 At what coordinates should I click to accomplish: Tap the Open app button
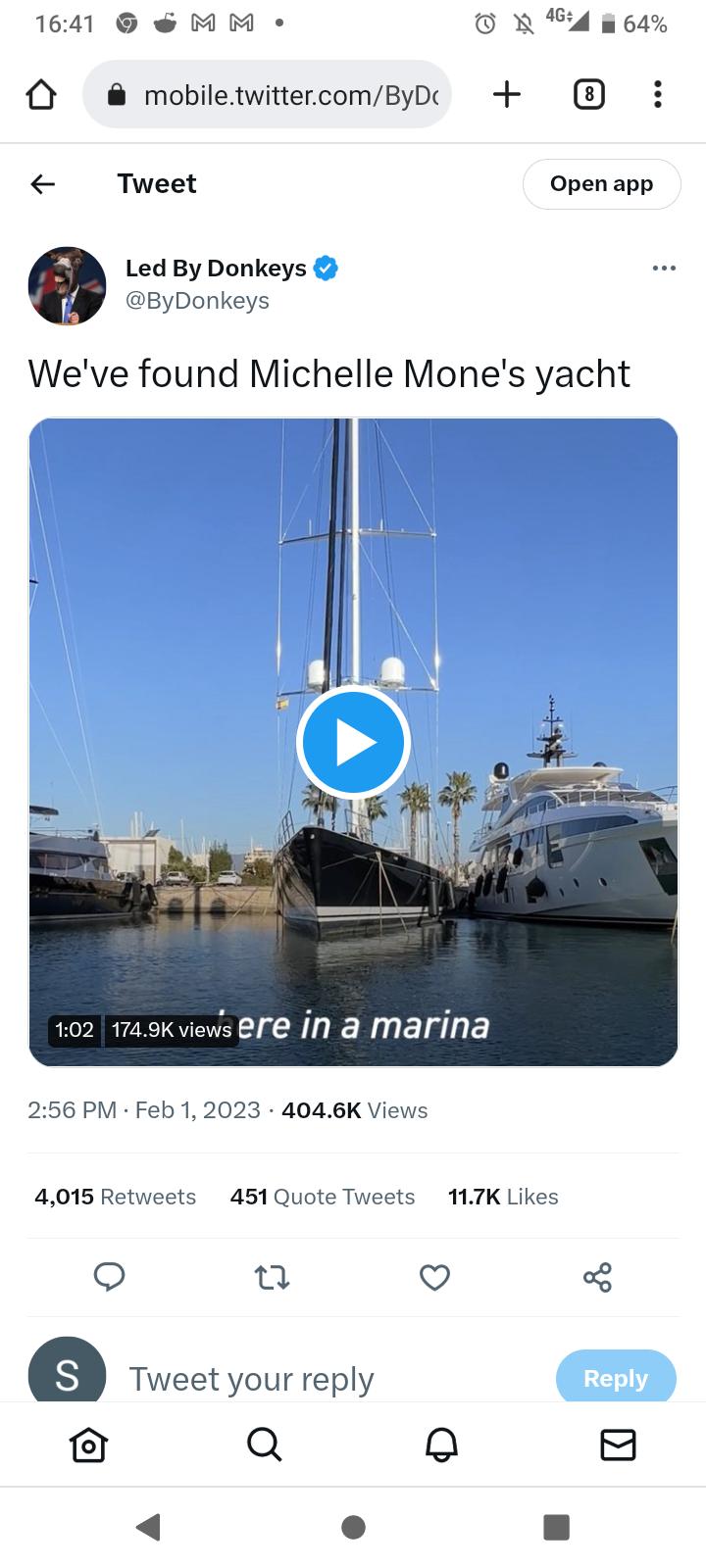[x=601, y=183]
